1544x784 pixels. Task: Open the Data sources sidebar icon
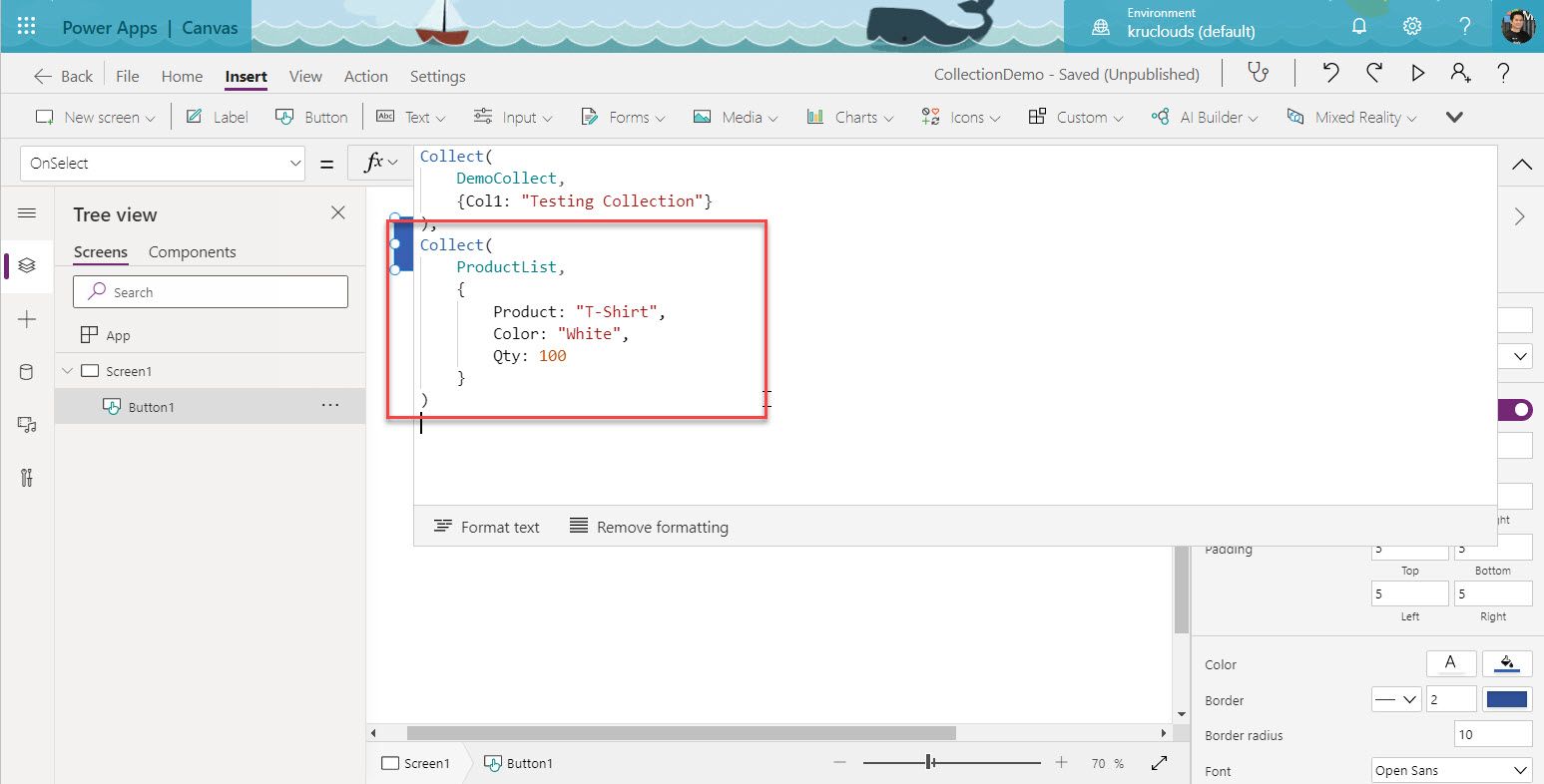coord(27,372)
